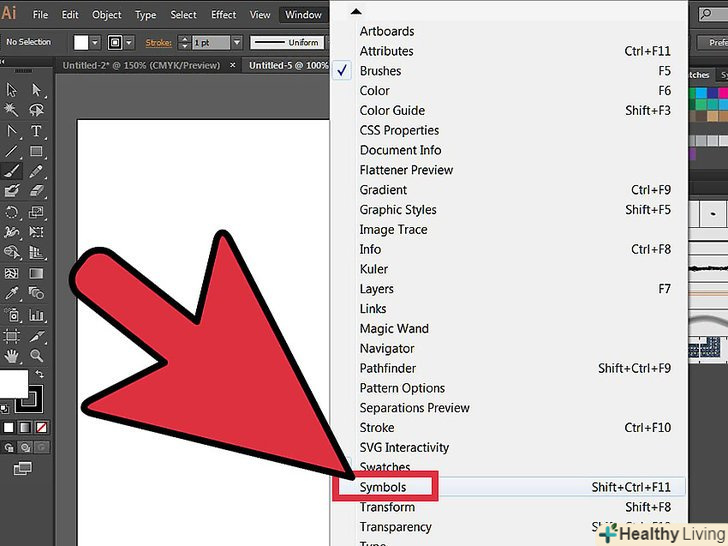Click the fill color swatch in control bar
Screen dimensions: 728x546
tap(81, 43)
